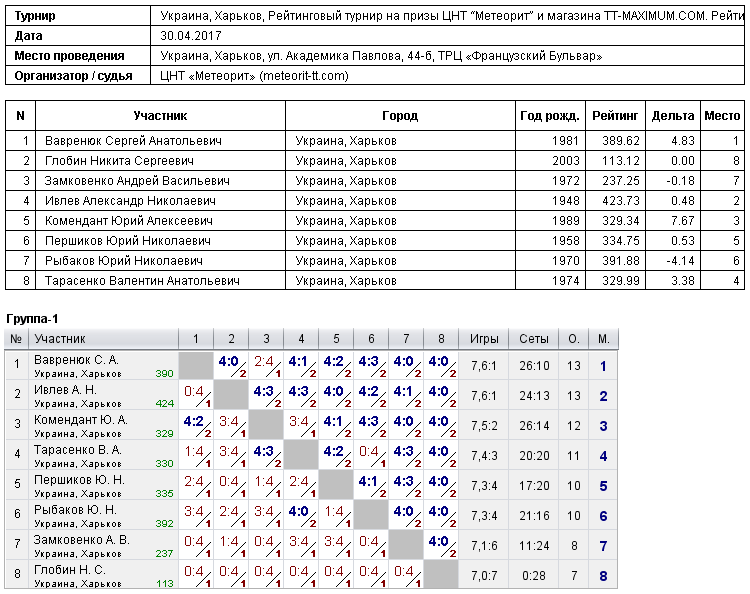Click the Год рожд. column header

[x=550, y=116]
